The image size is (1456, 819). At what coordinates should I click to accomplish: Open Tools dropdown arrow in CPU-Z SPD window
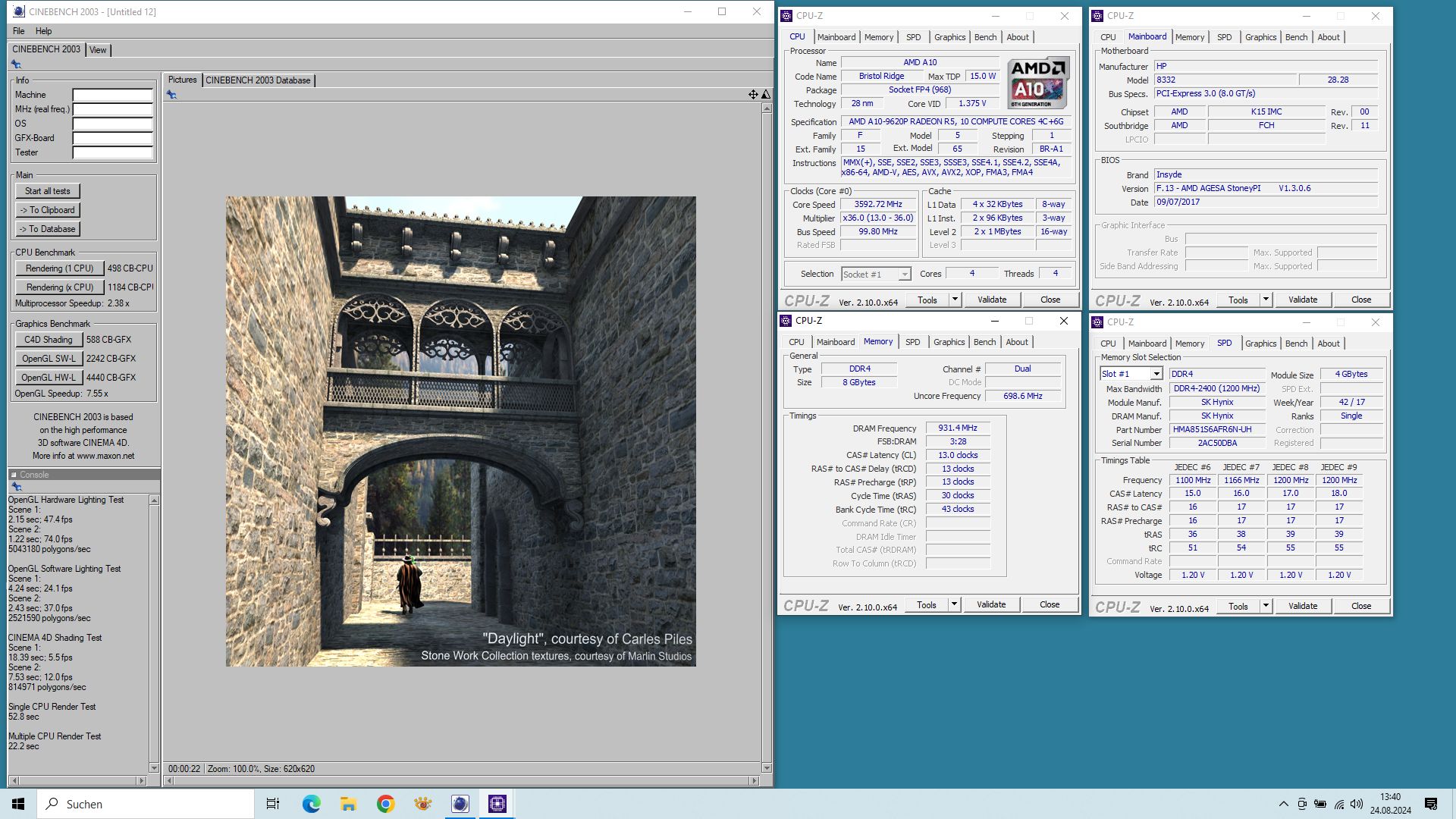[x=1266, y=606]
